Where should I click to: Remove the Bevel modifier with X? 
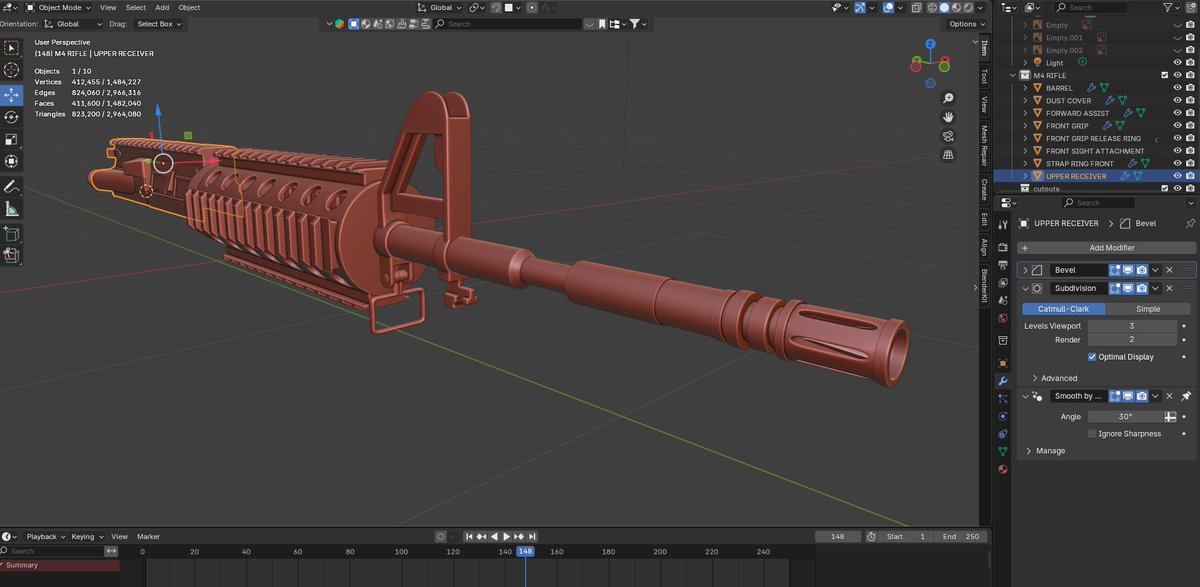click(1169, 270)
